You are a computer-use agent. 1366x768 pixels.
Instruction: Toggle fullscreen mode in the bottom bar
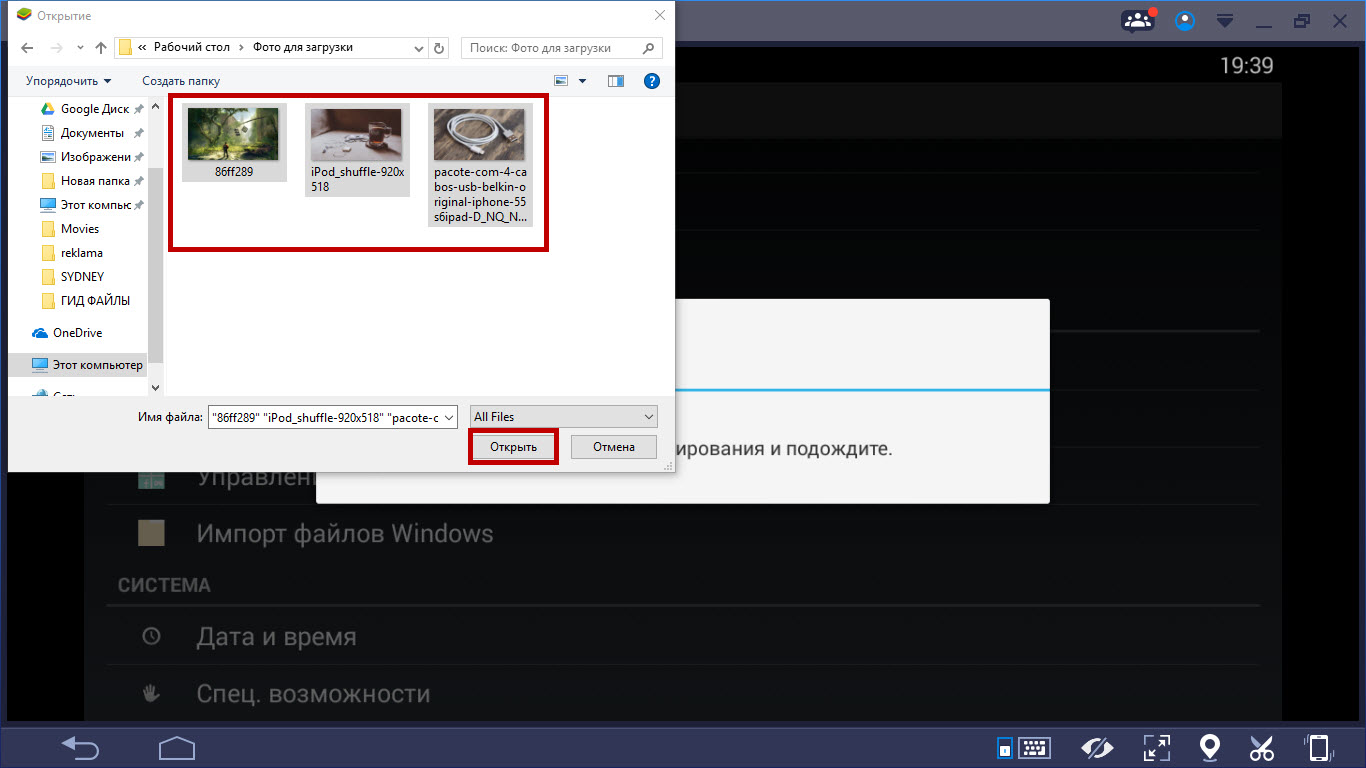coord(1156,747)
